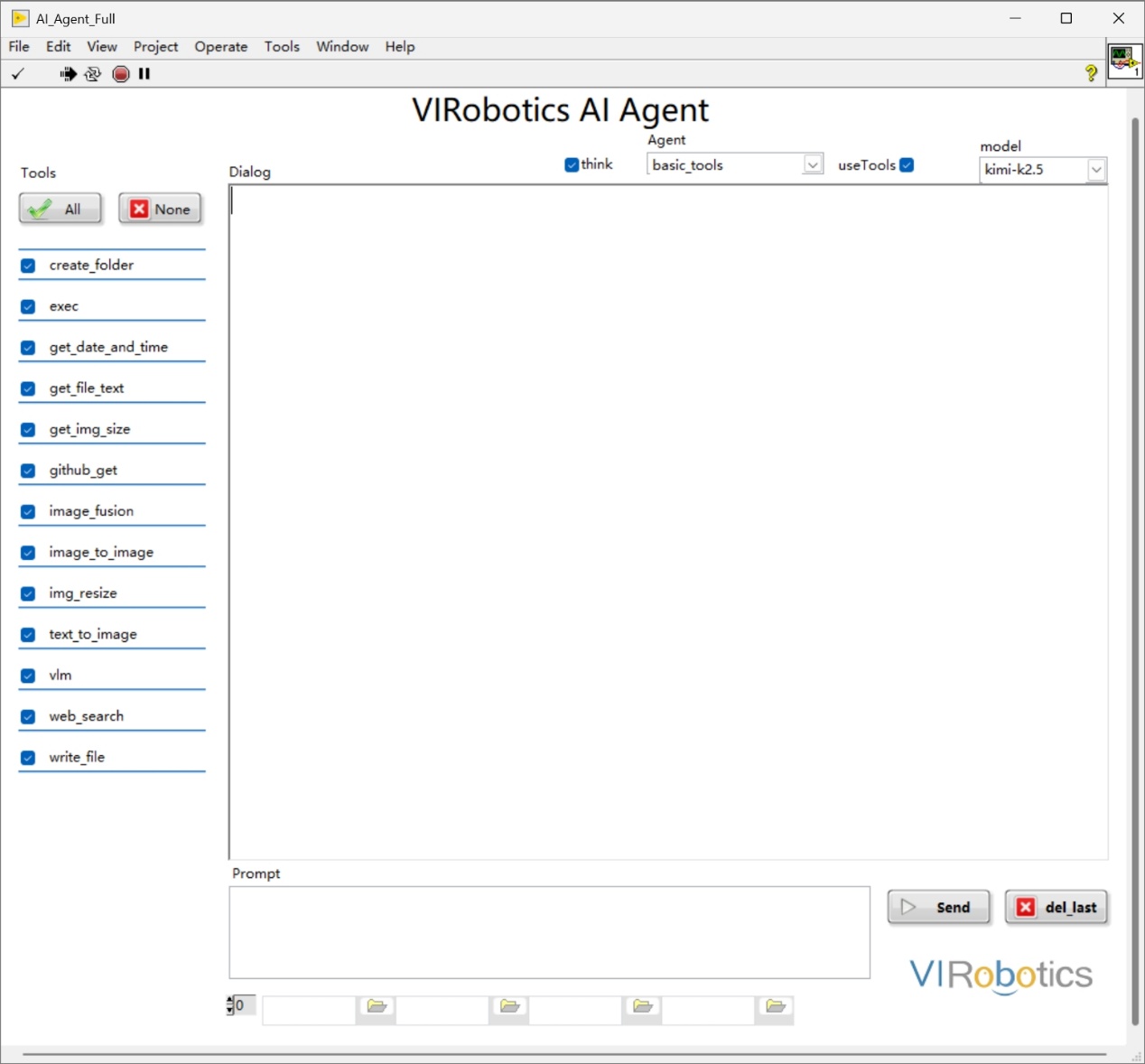Open the Project menu
Screen dimensions: 1145x1064
pos(155,47)
